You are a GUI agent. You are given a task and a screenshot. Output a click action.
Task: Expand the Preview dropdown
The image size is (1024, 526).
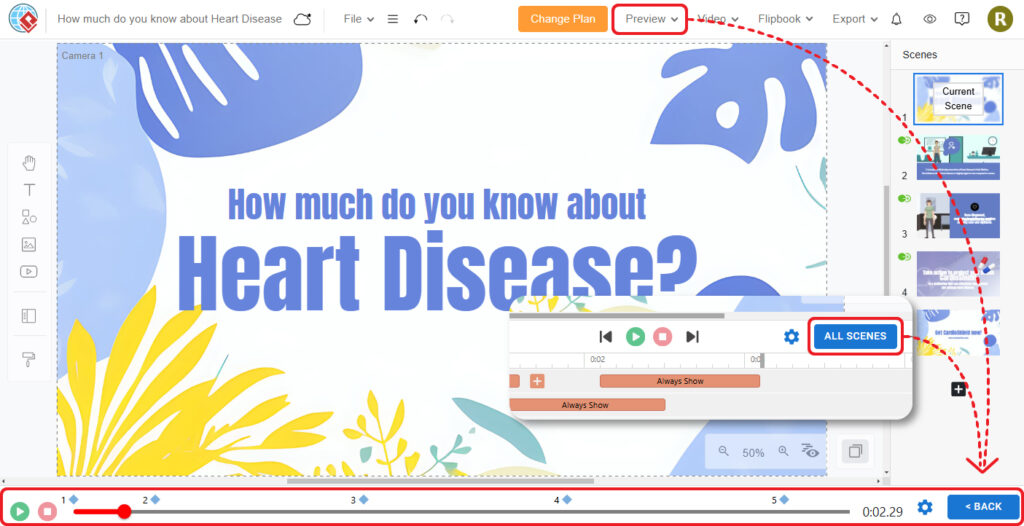tap(651, 19)
